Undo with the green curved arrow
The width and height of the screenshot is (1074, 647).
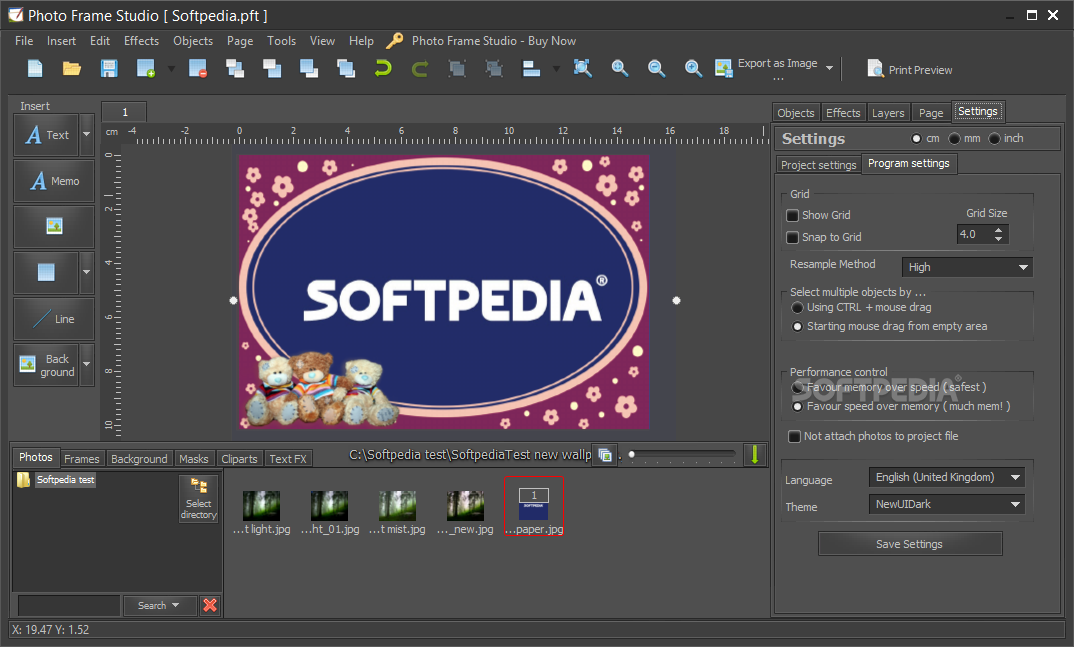(x=383, y=68)
